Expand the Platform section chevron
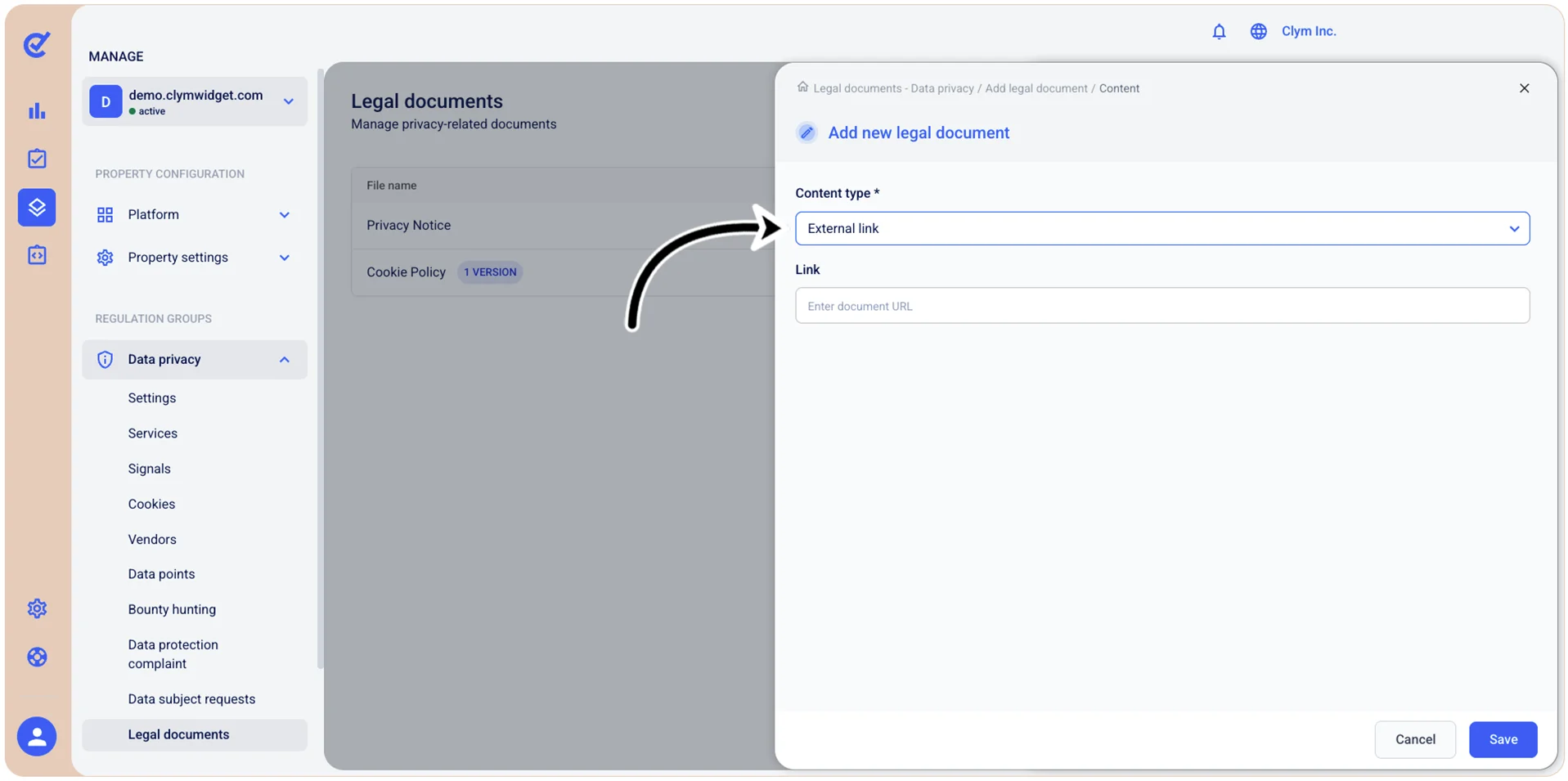The height and width of the screenshot is (781, 1568). [285, 215]
